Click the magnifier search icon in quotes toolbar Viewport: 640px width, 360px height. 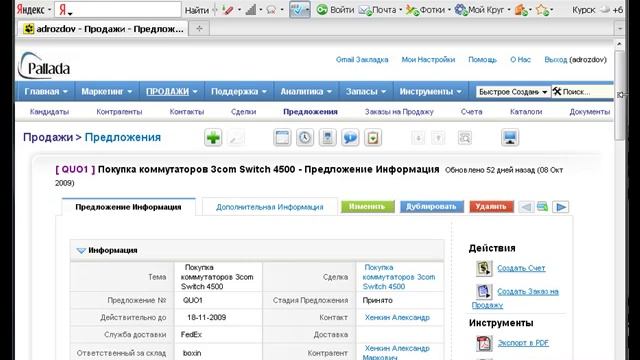click(465, 138)
